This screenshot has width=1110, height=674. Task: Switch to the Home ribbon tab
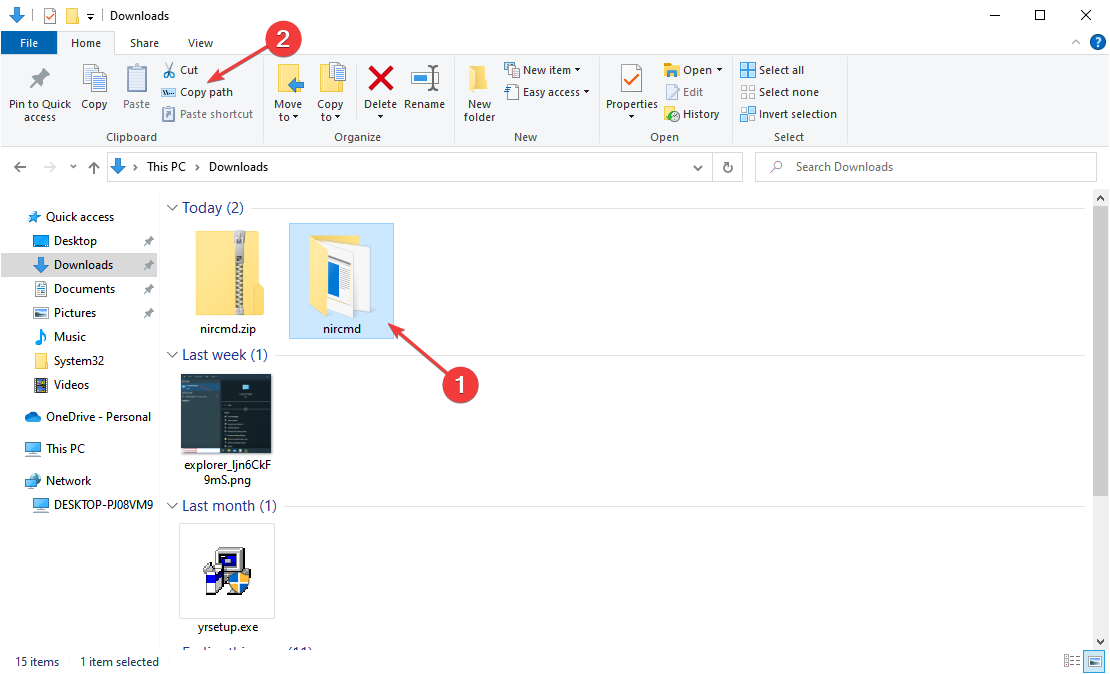pyautogui.click(x=86, y=43)
